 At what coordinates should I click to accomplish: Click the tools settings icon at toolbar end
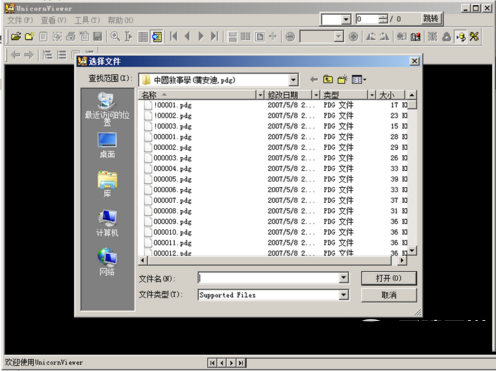click(x=474, y=36)
